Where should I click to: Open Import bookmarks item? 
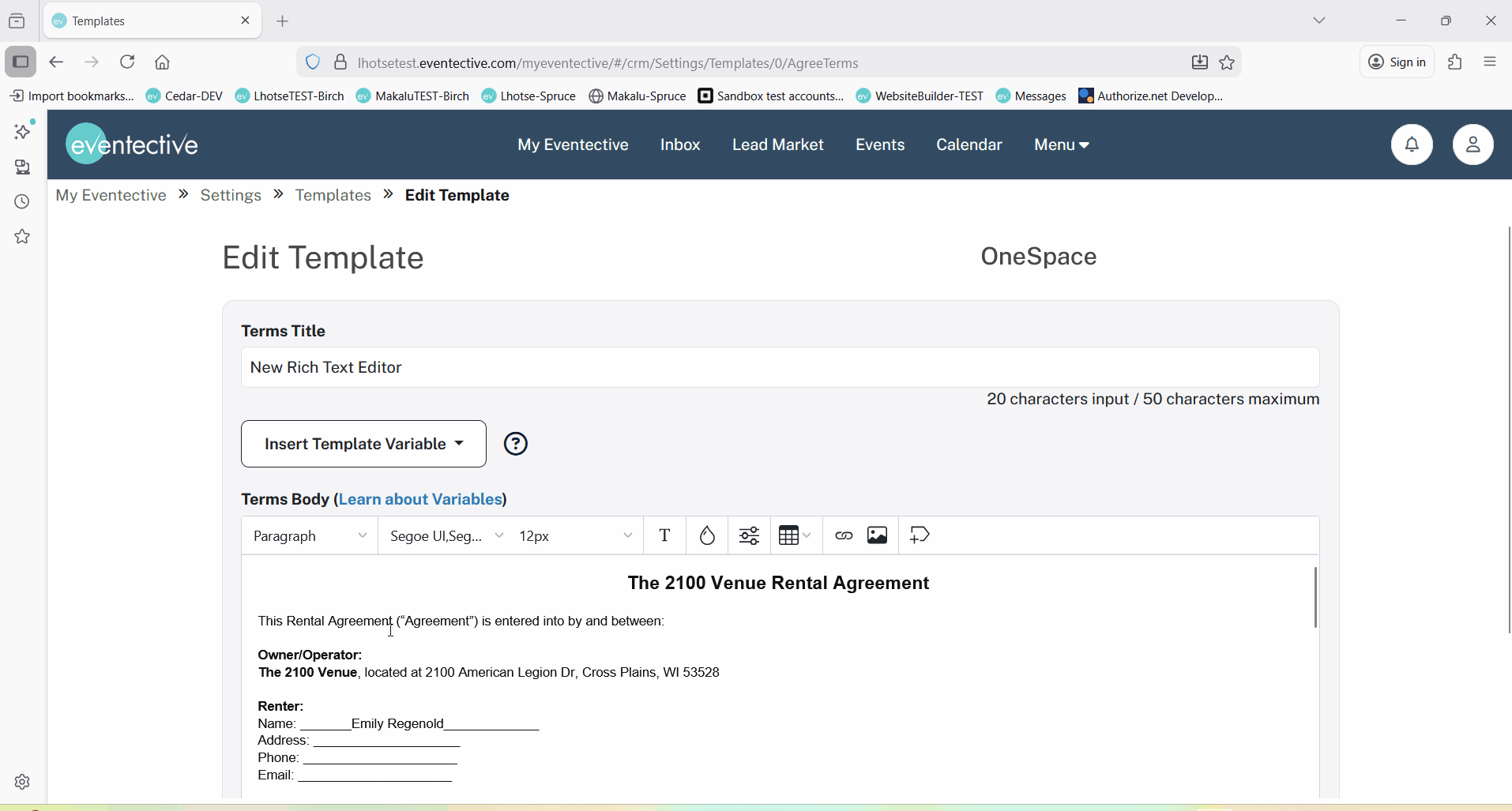coord(71,96)
